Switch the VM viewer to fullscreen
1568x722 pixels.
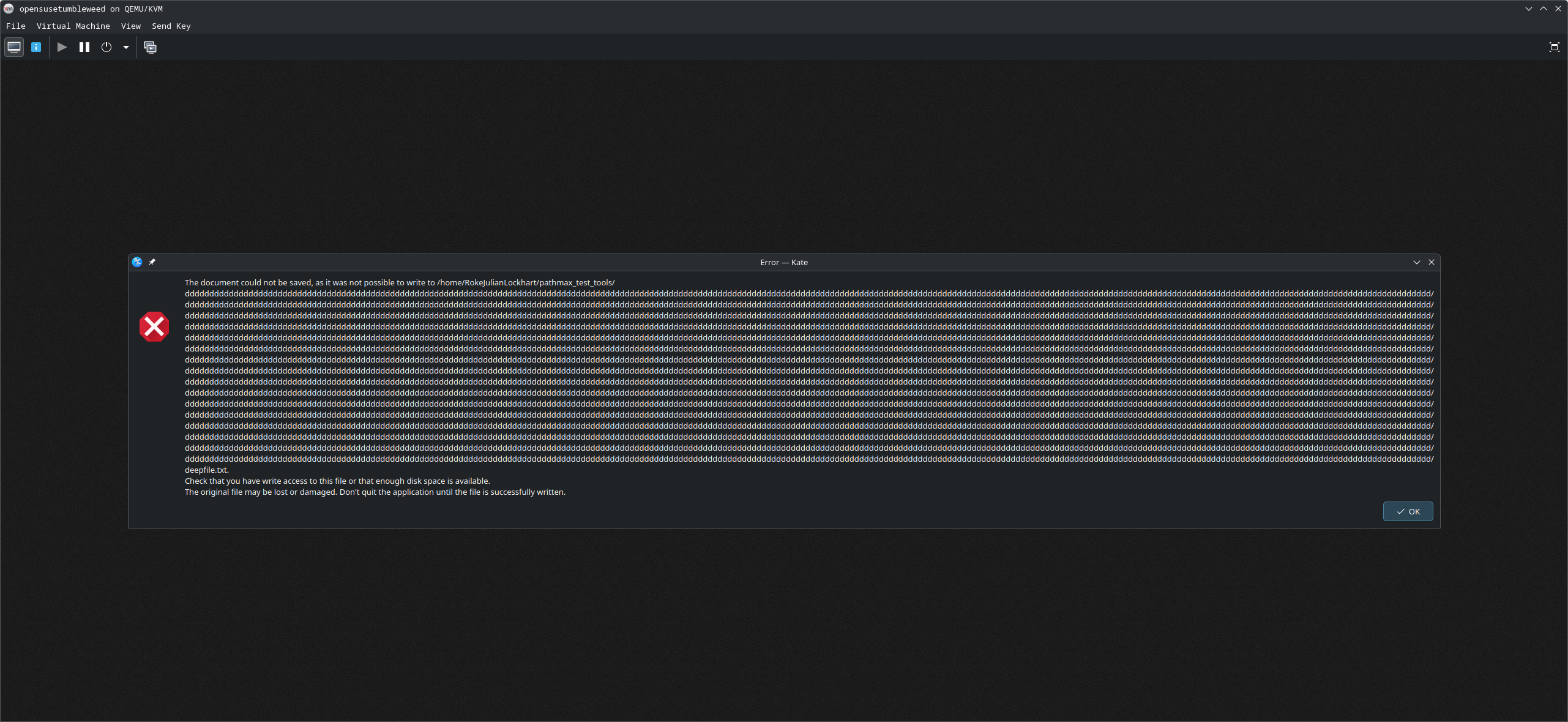click(x=1554, y=47)
